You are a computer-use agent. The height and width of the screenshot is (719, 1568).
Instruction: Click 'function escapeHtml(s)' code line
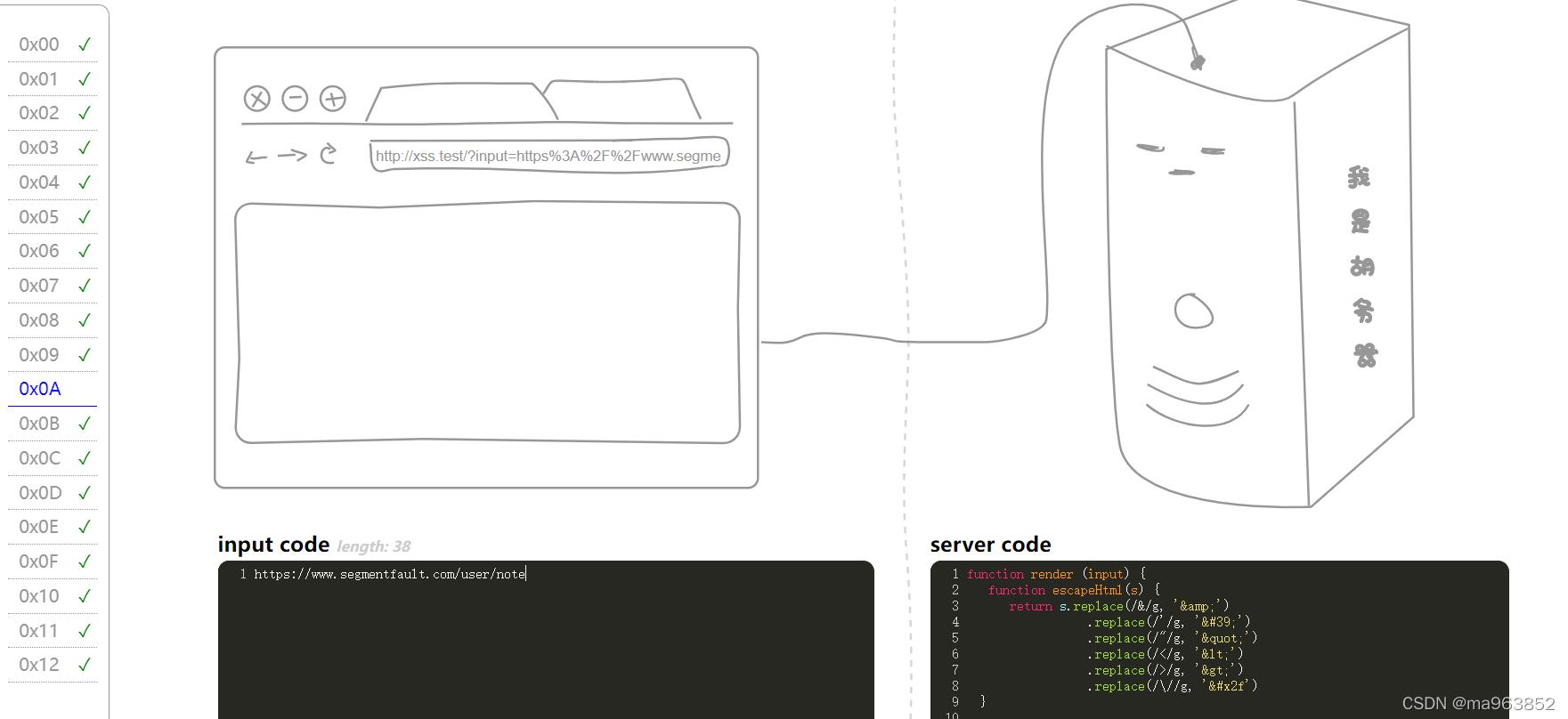1074,590
